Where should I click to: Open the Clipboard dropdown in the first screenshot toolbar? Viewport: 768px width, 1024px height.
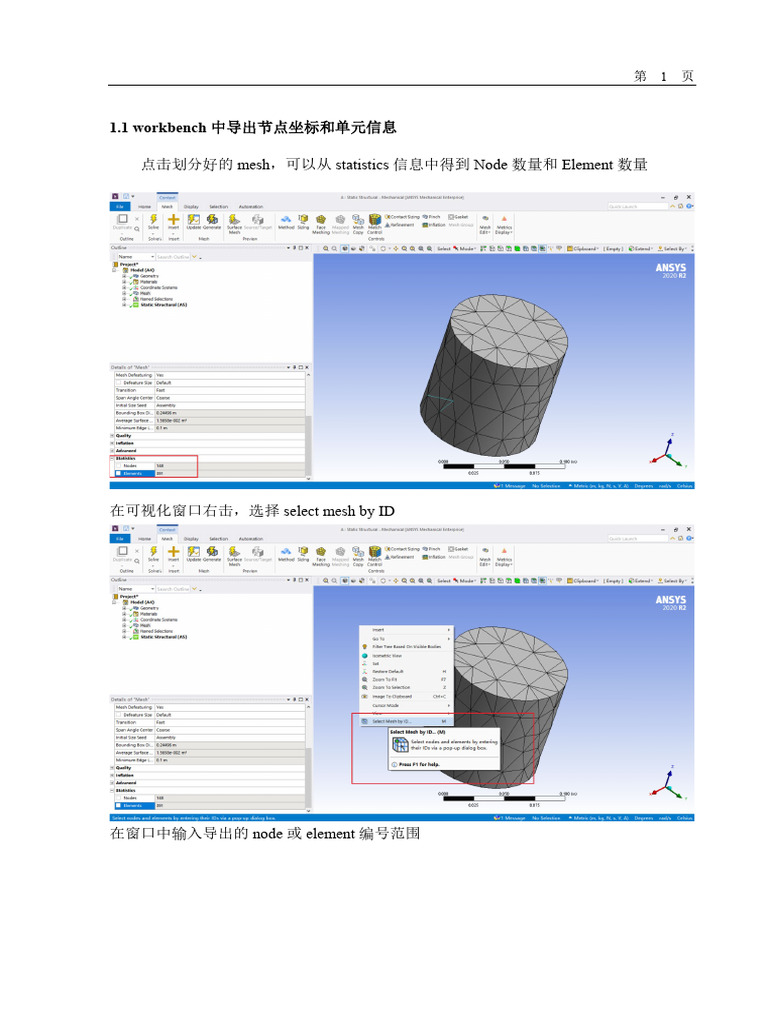pyautogui.click(x=583, y=249)
